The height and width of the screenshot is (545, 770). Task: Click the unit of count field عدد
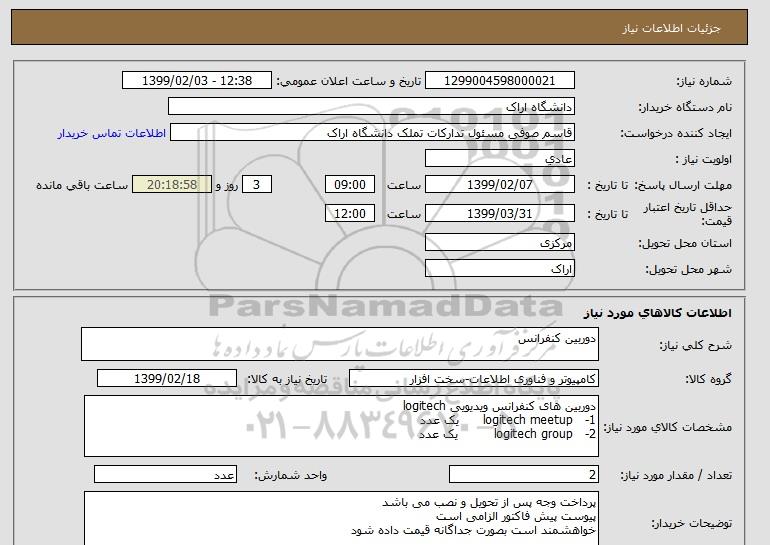(165, 475)
